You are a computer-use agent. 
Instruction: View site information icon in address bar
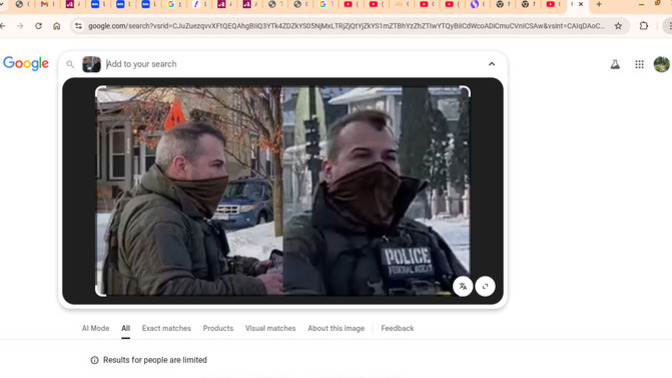[78, 26]
